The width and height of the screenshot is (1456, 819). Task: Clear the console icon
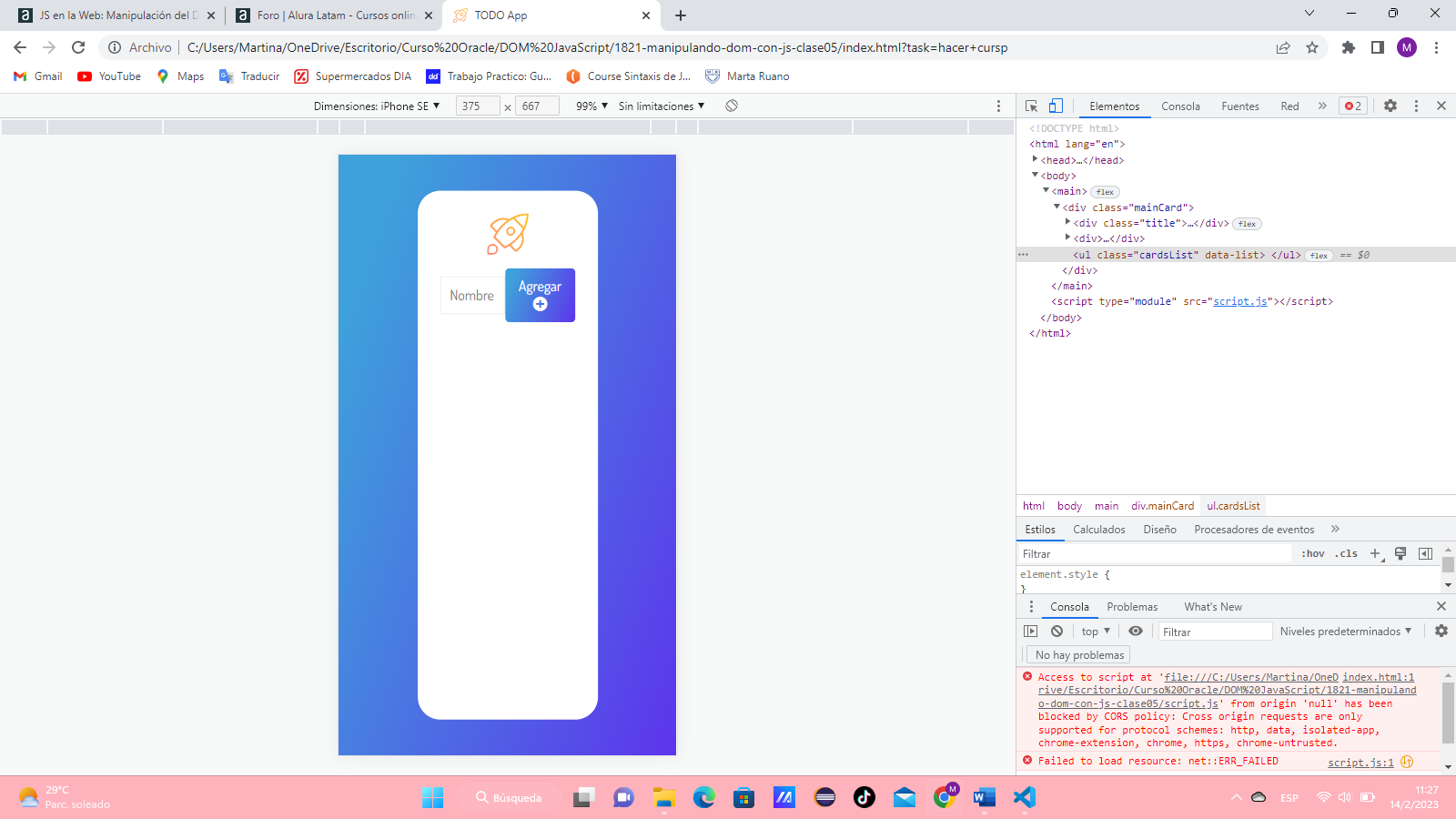tap(1057, 631)
